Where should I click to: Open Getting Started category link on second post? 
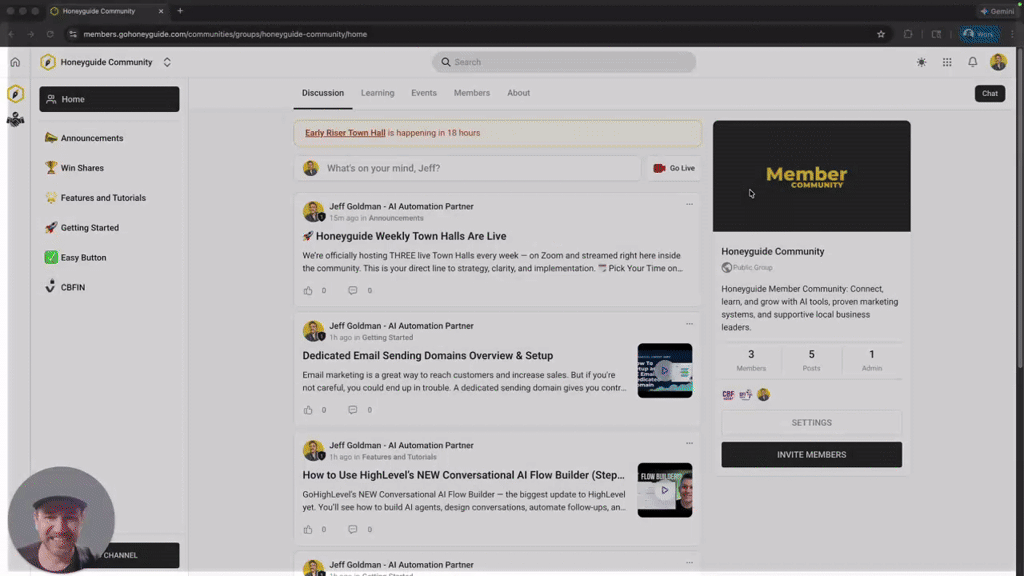click(387, 338)
